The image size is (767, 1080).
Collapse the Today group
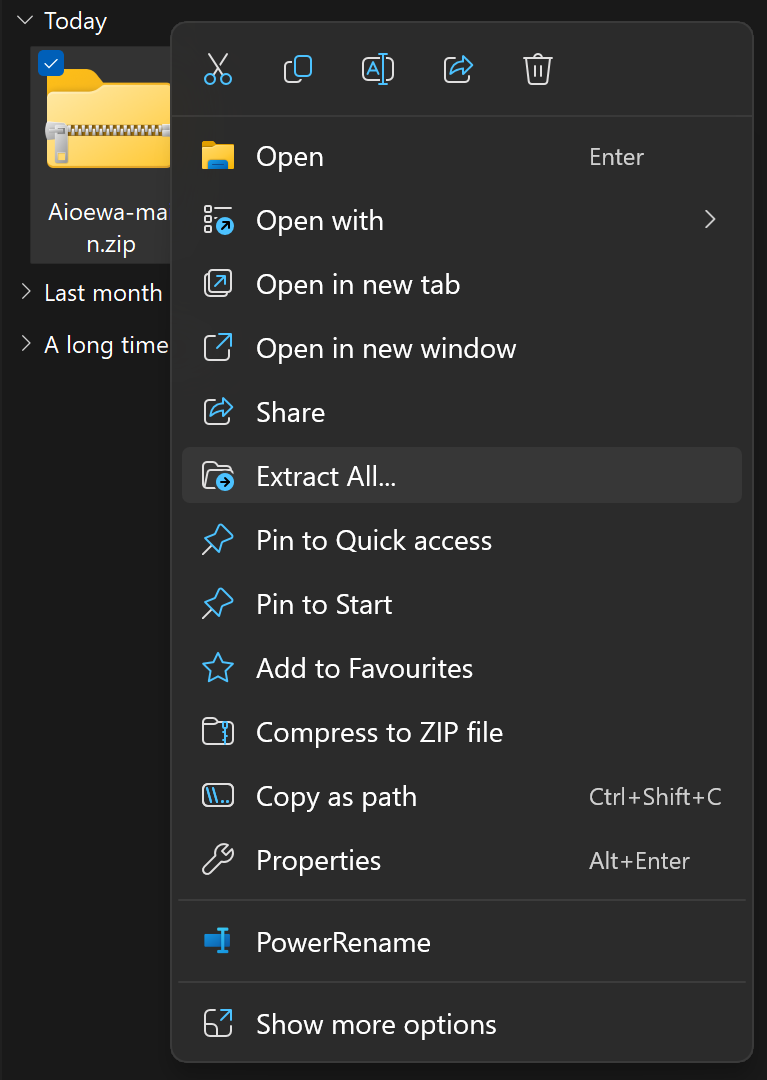(25, 20)
